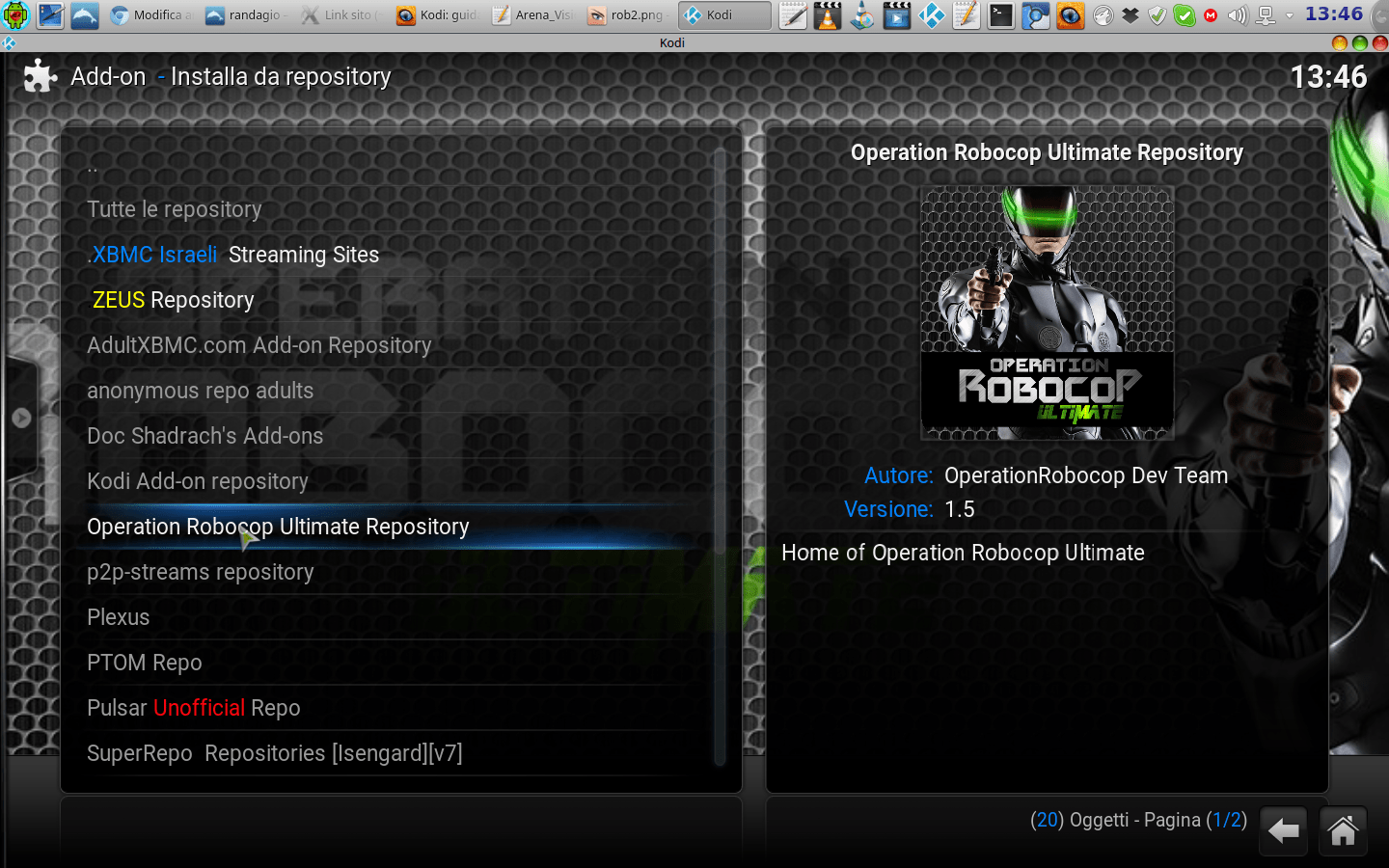Click the Kodi clock 13:46 top right
The width and height of the screenshot is (1389, 868).
1328,76
